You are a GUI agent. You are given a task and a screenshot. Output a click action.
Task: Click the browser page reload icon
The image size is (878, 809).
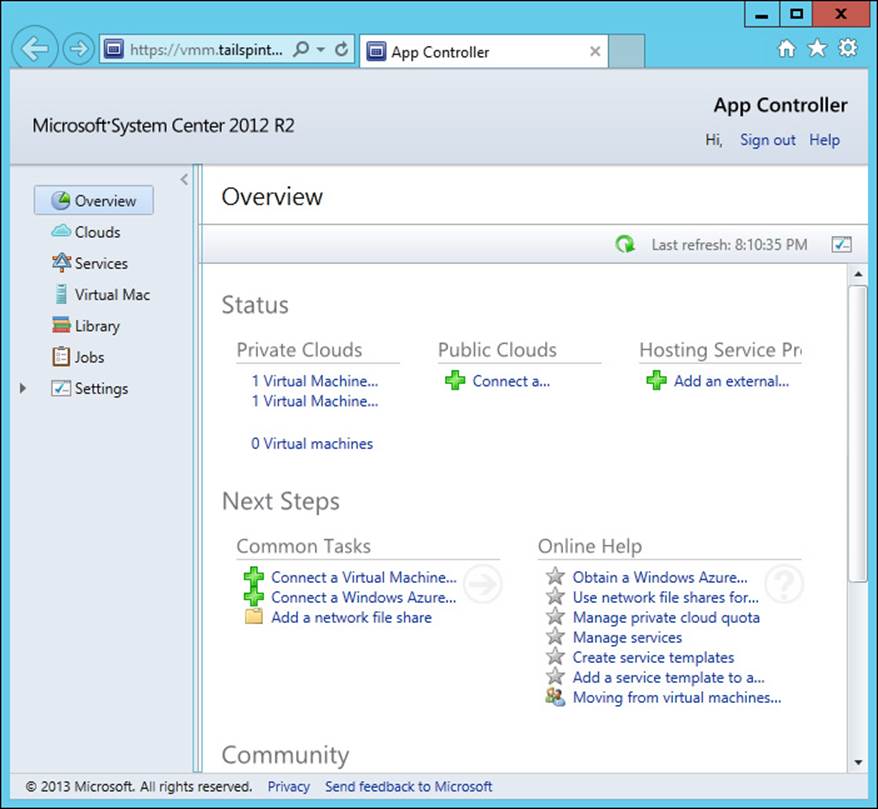coord(342,50)
